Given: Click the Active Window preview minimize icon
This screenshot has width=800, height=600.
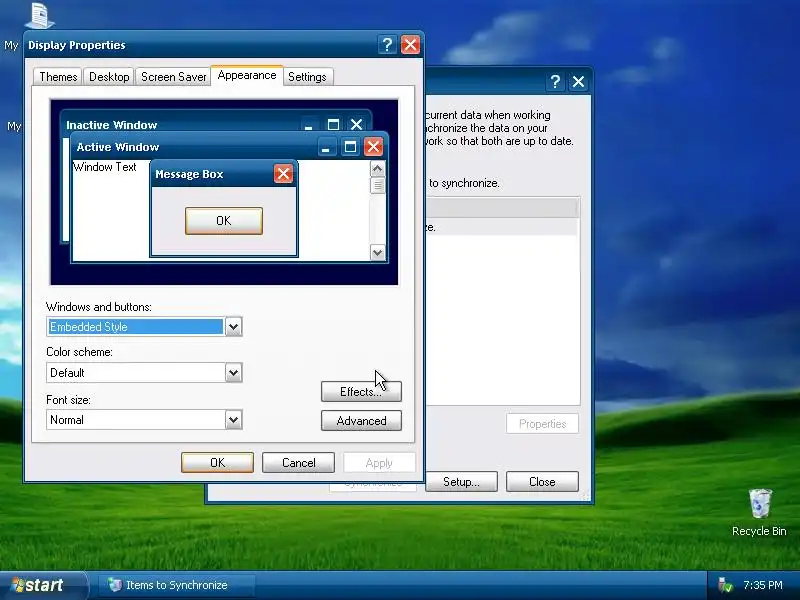Looking at the screenshot, I should (327, 147).
